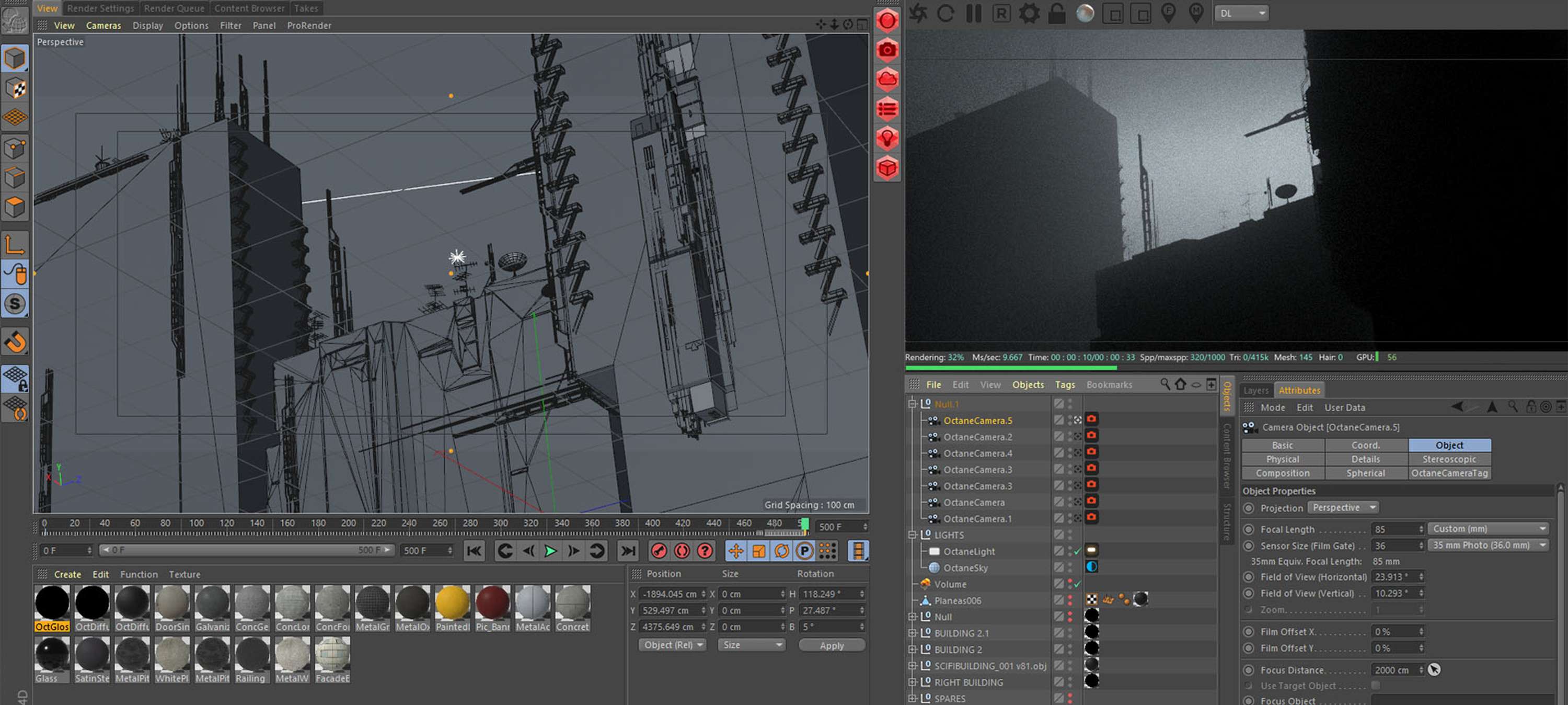The width and height of the screenshot is (1568, 705).
Task: Switch to the Render Settings tab
Action: point(100,8)
